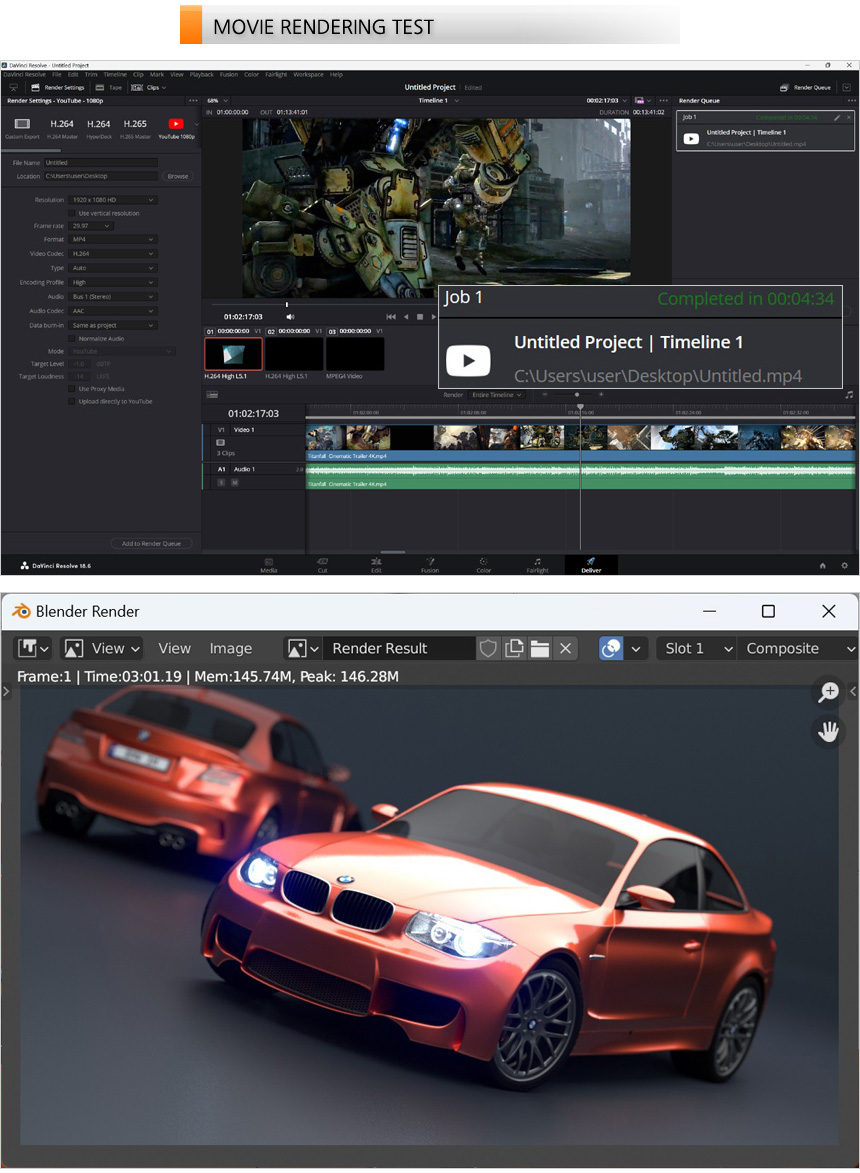Image resolution: width=860 pixels, height=1173 pixels.
Task: Tick Upload directly to YouTube
Action: 73,402
